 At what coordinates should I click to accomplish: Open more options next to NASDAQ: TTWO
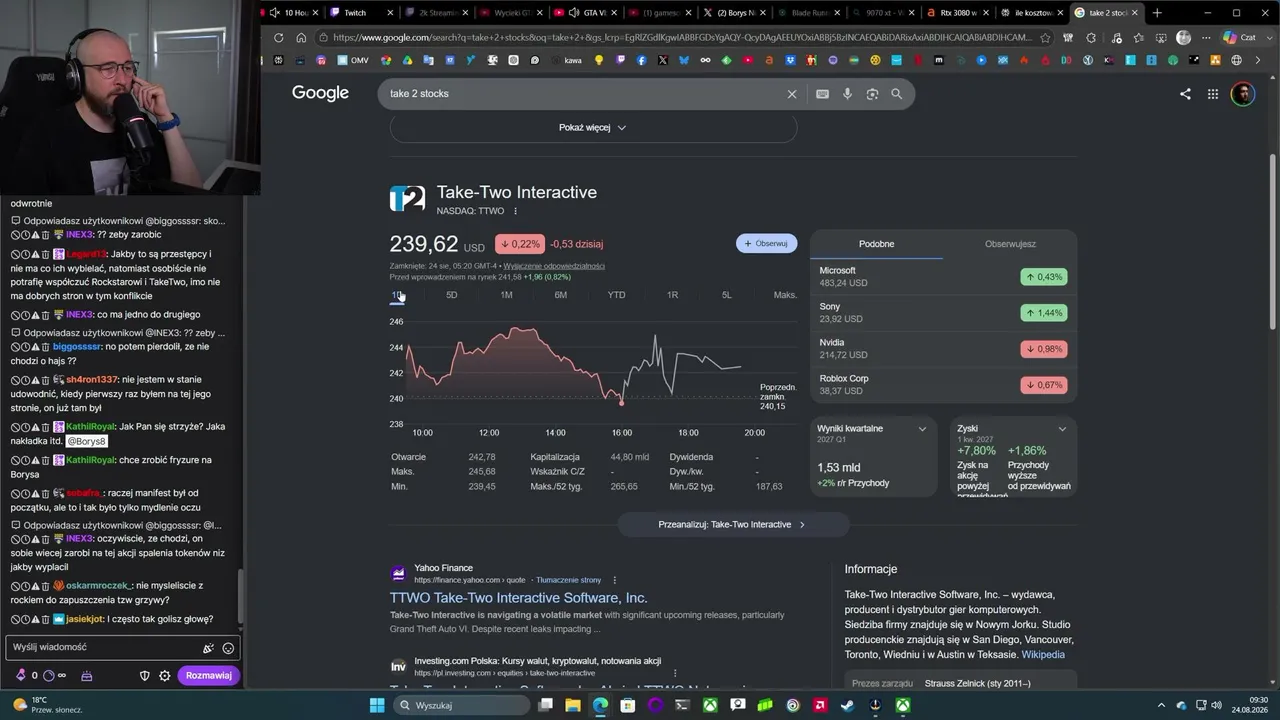tap(515, 211)
